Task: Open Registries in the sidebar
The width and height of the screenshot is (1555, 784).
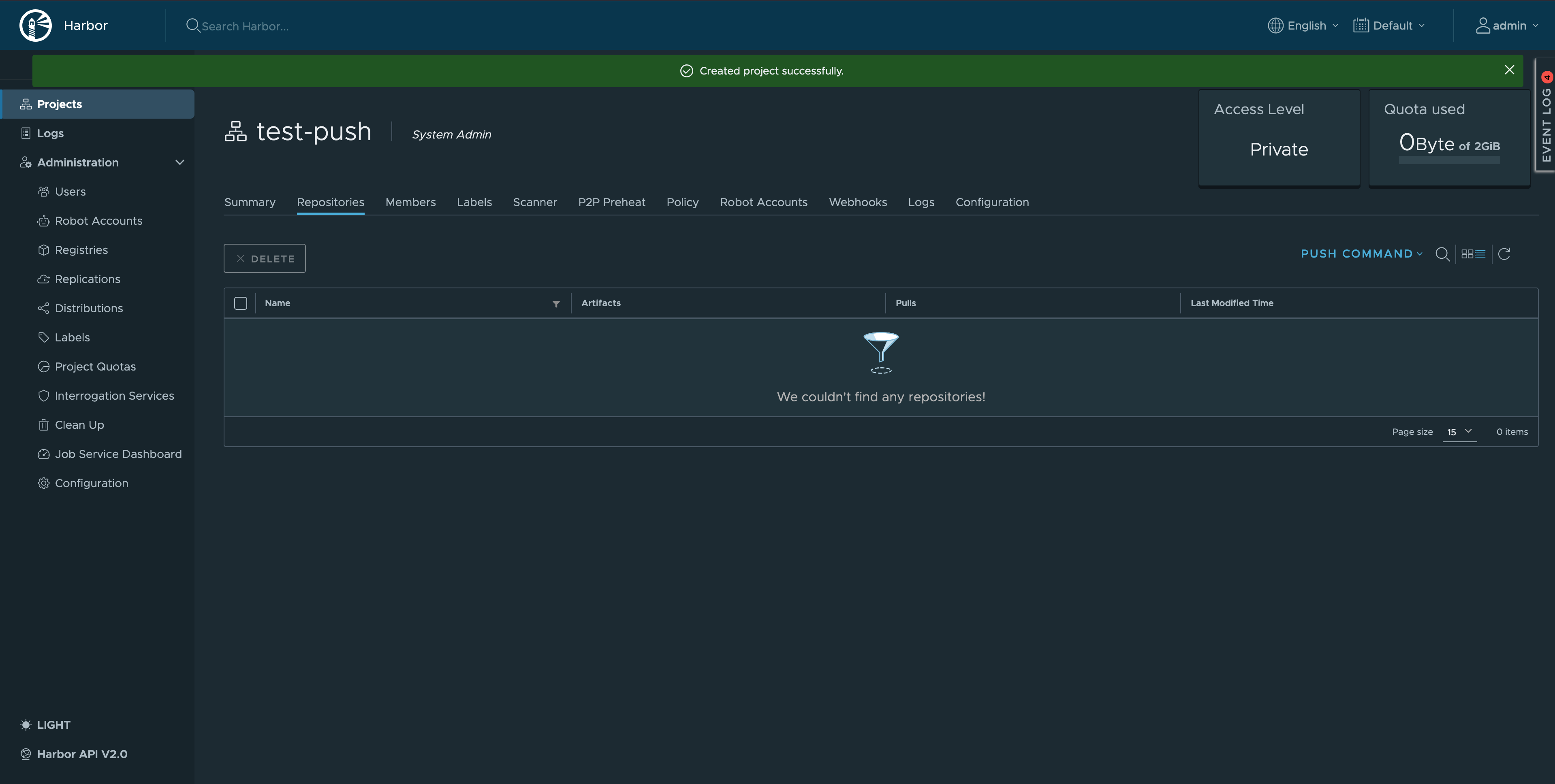Action: click(81, 250)
